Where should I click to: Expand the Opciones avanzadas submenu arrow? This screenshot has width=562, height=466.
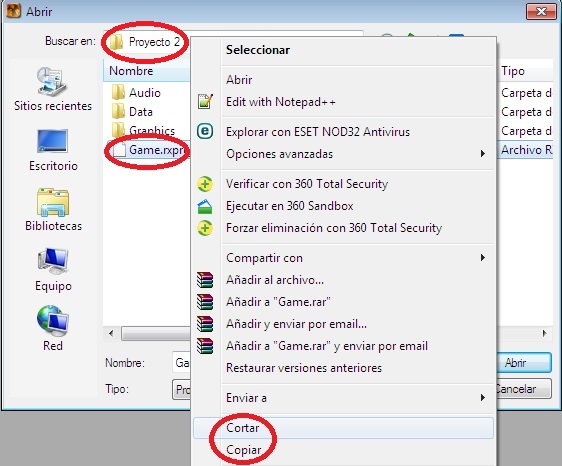483,154
